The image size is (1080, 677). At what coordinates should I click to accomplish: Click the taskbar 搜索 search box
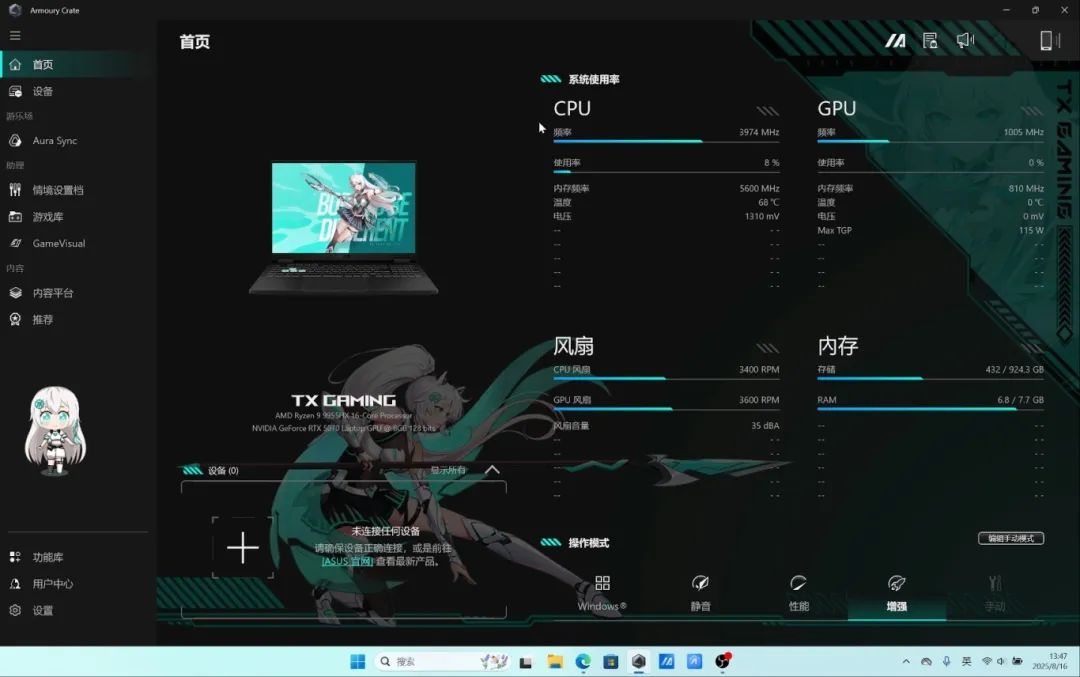tap(442, 662)
